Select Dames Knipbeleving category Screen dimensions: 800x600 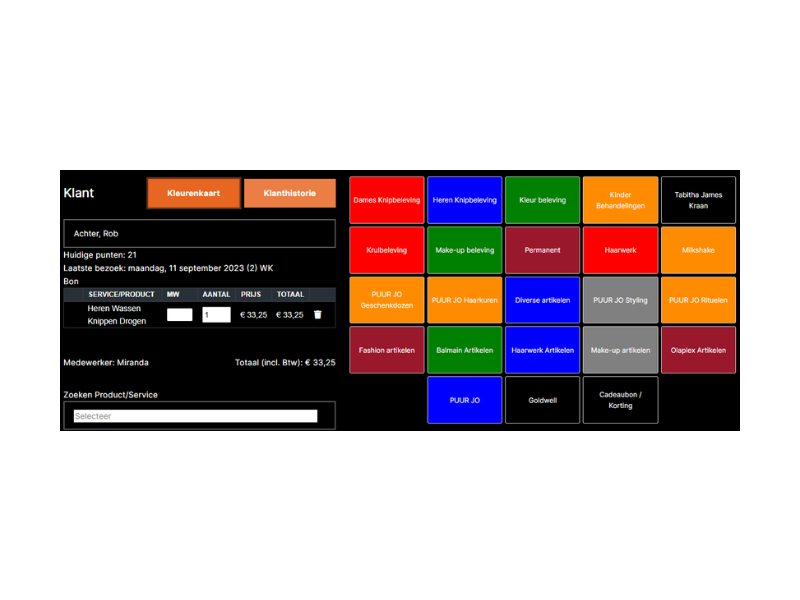[386, 200]
